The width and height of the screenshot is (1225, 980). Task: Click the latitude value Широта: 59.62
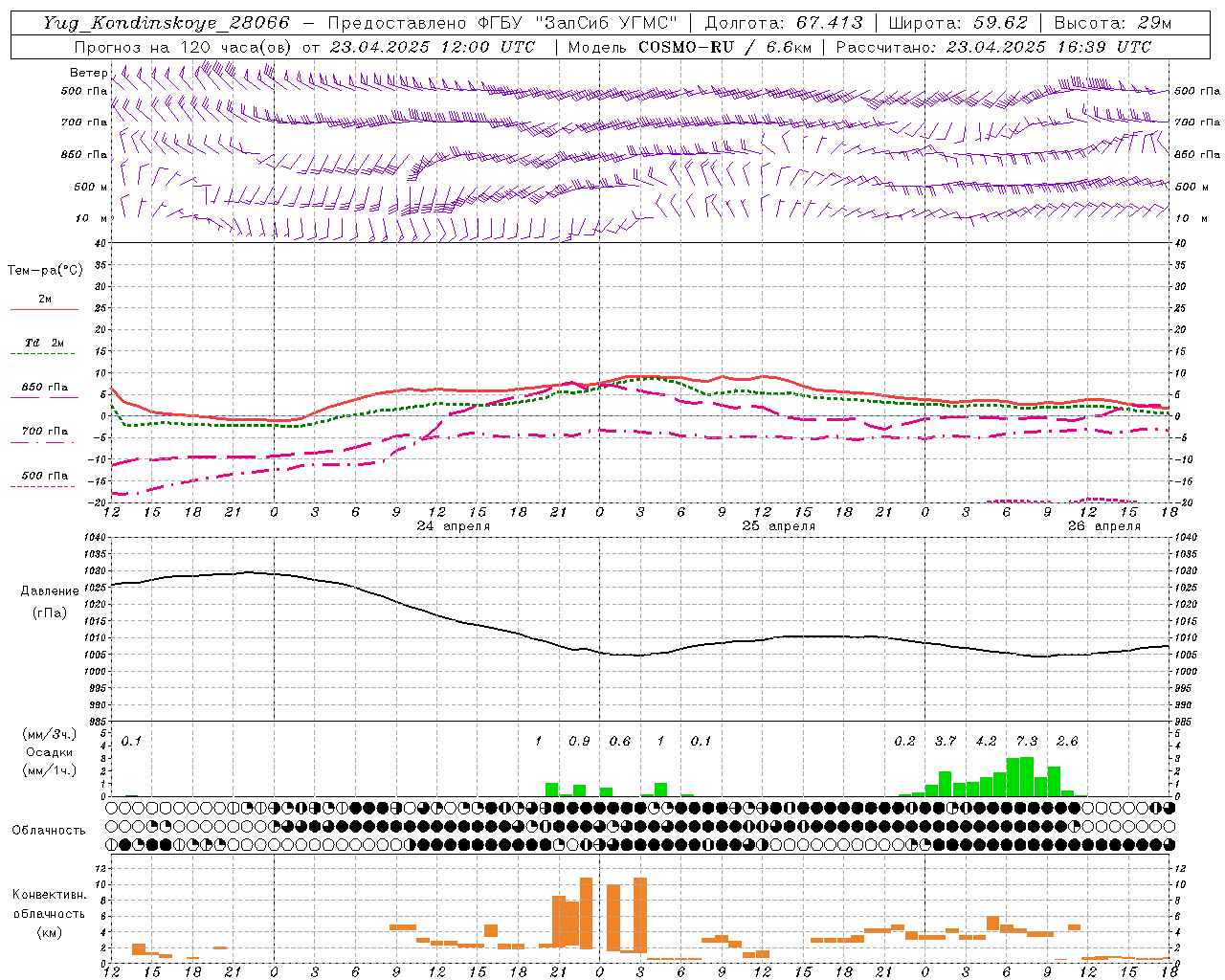coord(958,23)
